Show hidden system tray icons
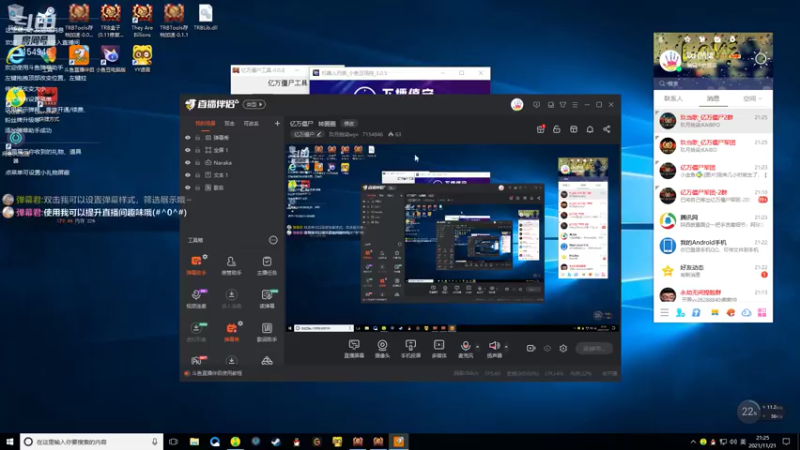800x450 pixels. 693,442
